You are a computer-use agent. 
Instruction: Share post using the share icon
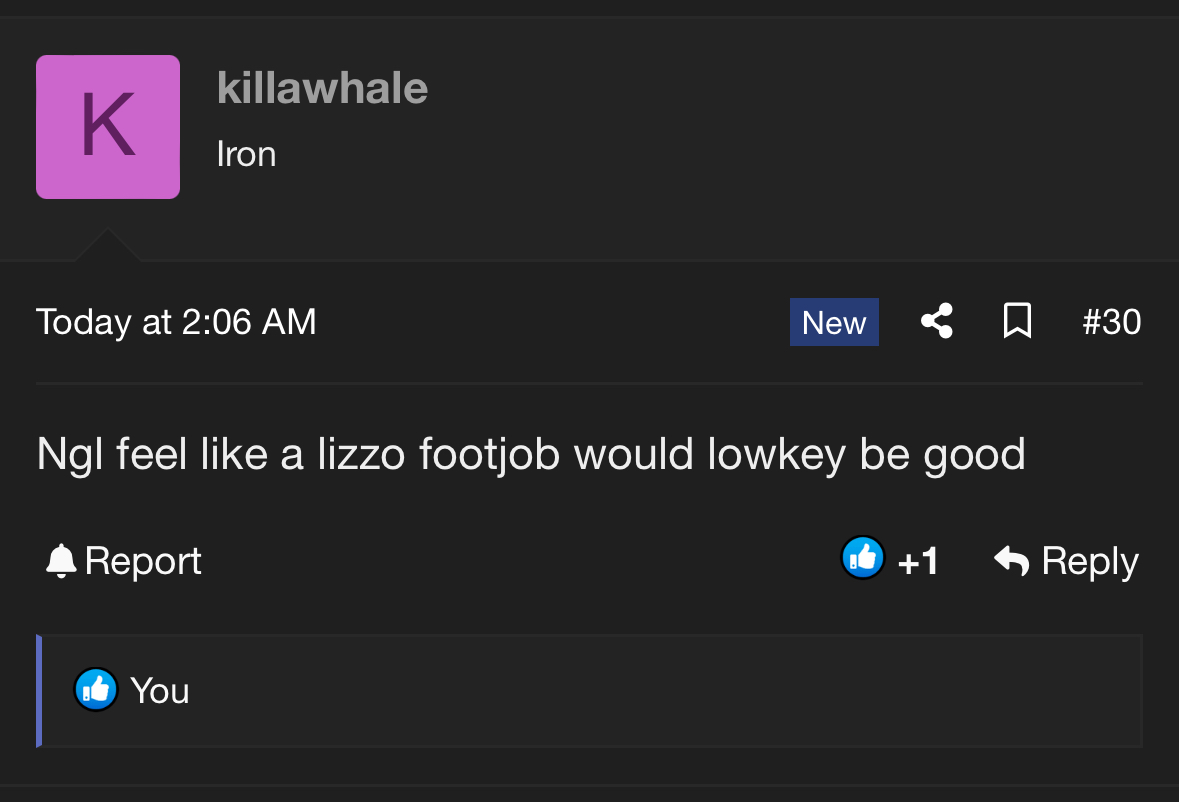936,322
